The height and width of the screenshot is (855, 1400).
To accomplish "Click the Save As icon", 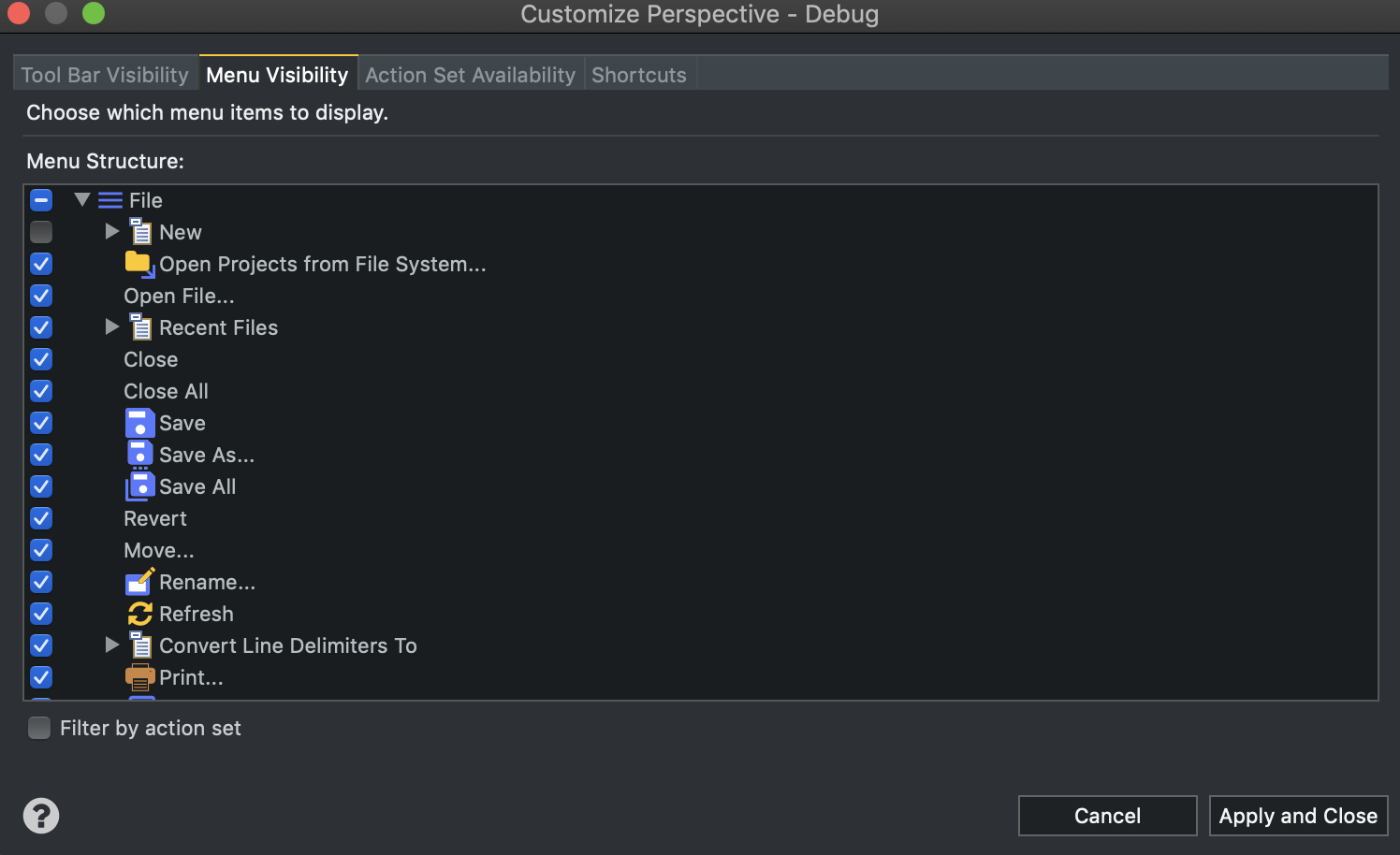I will click(x=139, y=455).
